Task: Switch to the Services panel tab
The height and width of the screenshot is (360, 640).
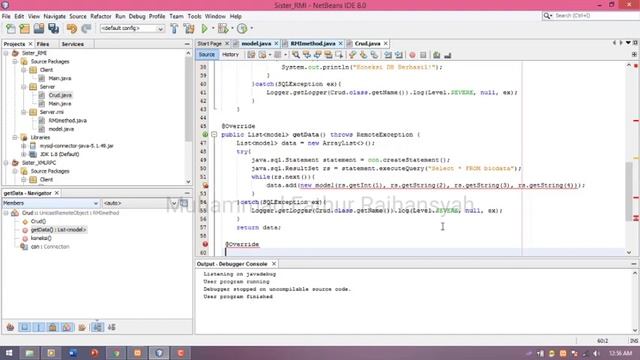Action: 73,44
